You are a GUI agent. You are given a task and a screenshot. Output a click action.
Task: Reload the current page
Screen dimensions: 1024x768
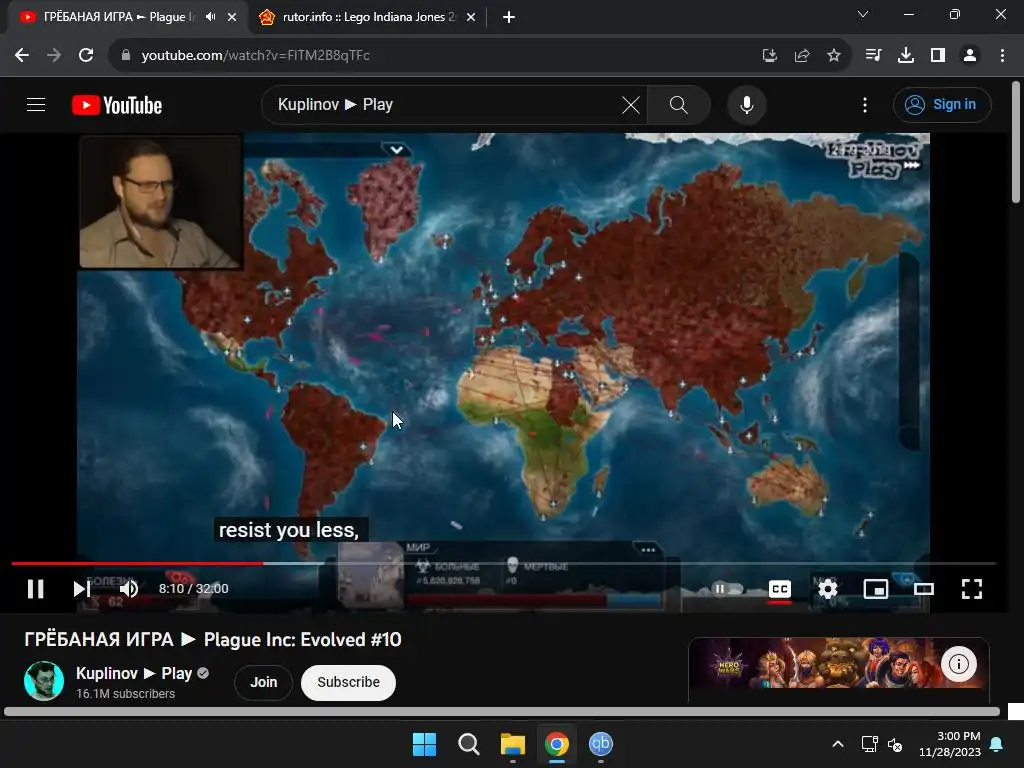pos(86,56)
